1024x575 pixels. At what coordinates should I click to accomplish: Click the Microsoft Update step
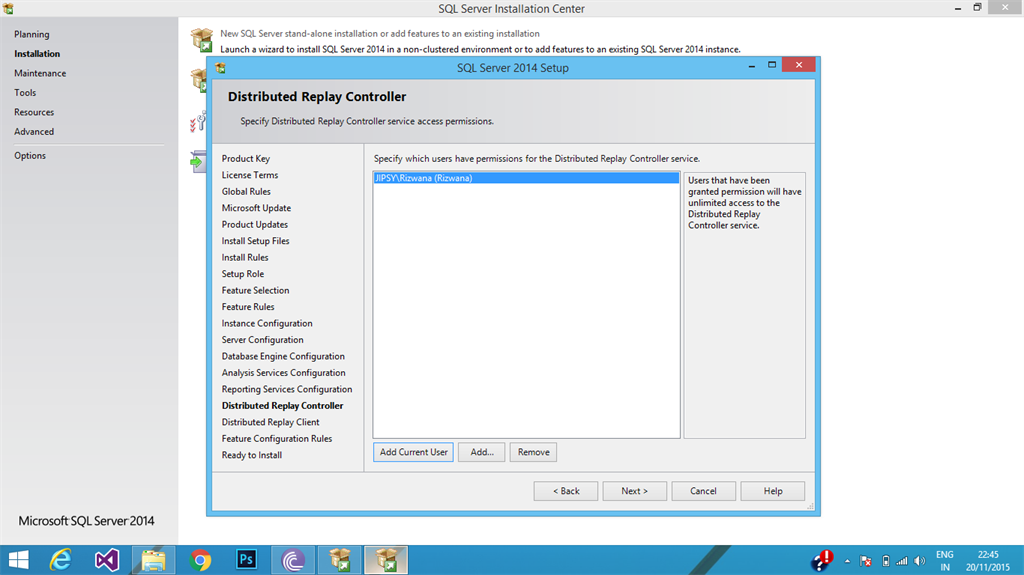pos(256,208)
